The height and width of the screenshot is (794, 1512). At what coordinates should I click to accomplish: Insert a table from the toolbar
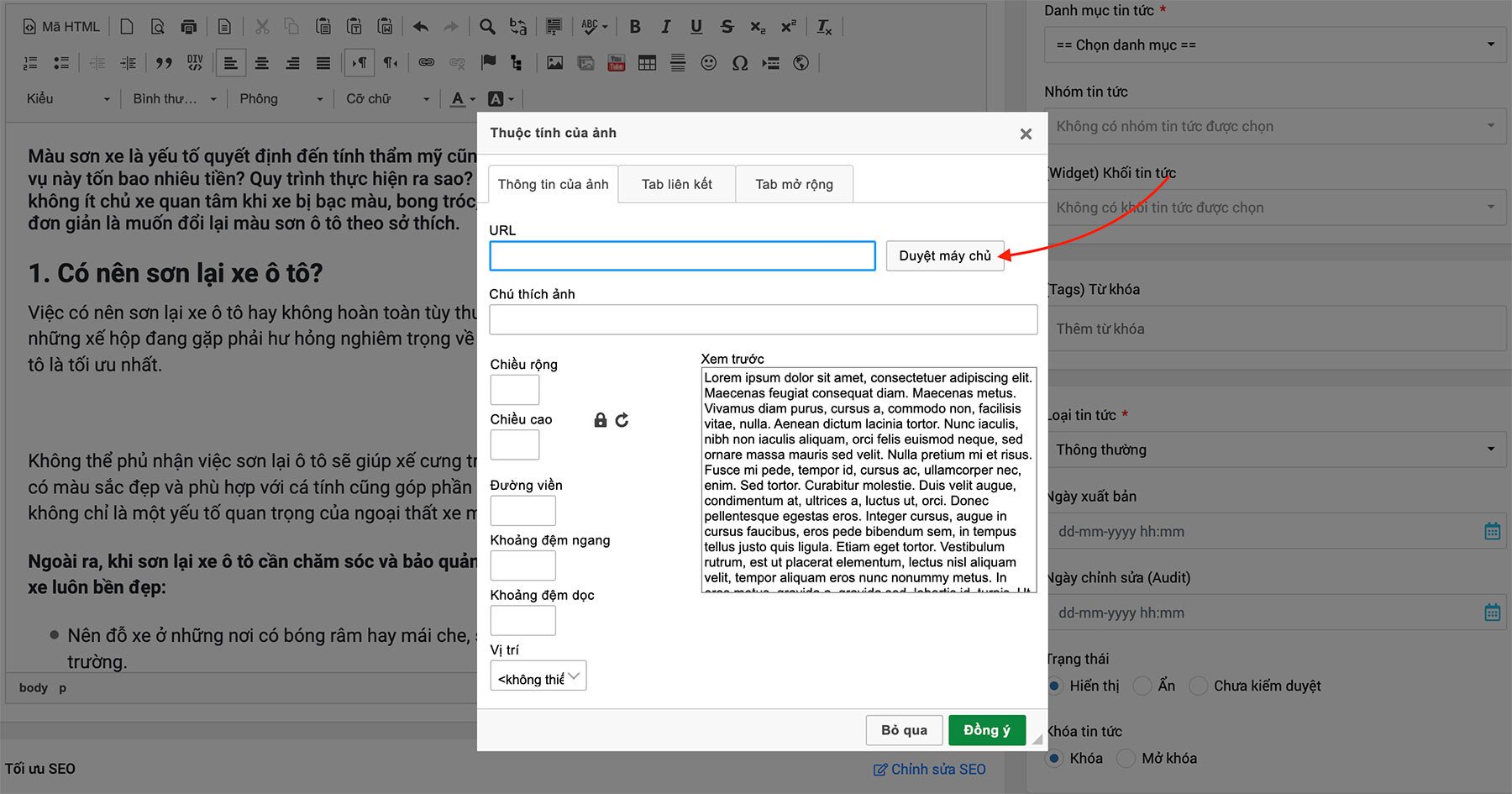[x=647, y=63]
